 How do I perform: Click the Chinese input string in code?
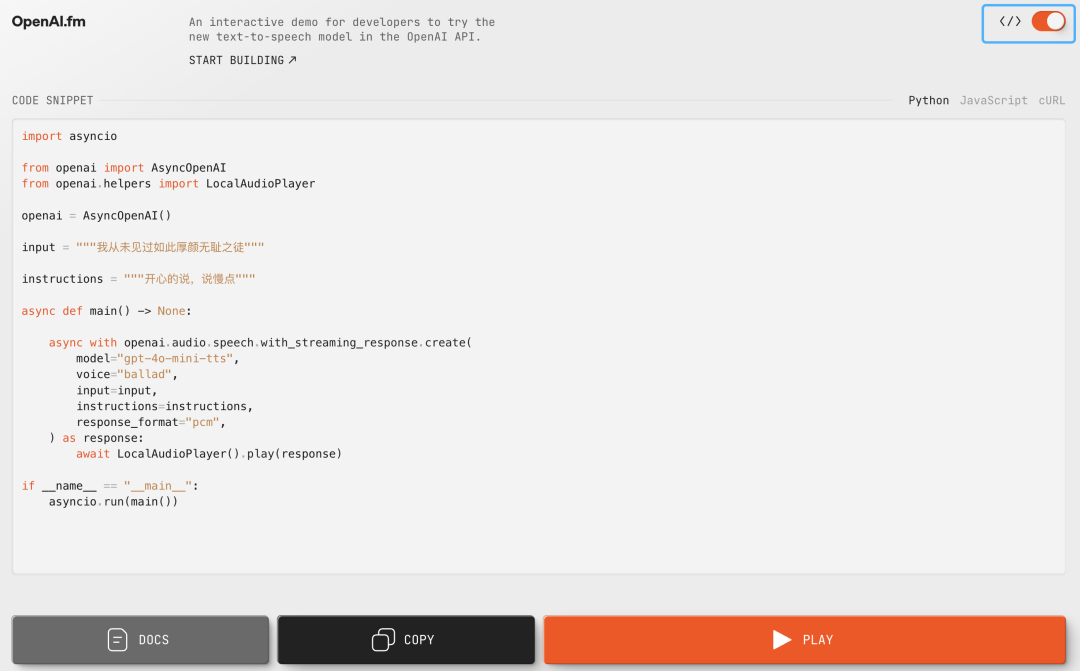pos(170,247)
